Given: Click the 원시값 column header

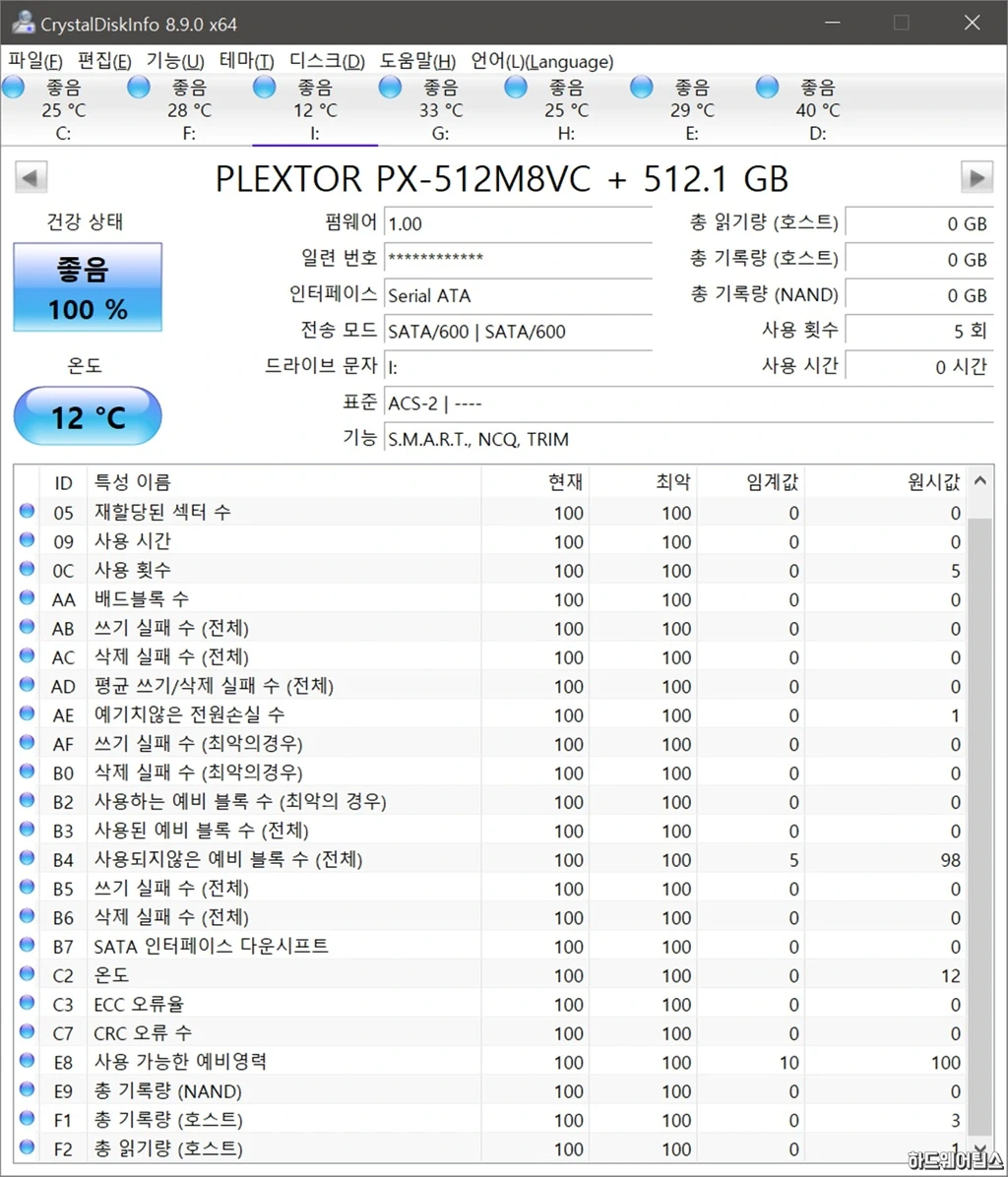Looking at the screenshot, I should coord(886,482).
